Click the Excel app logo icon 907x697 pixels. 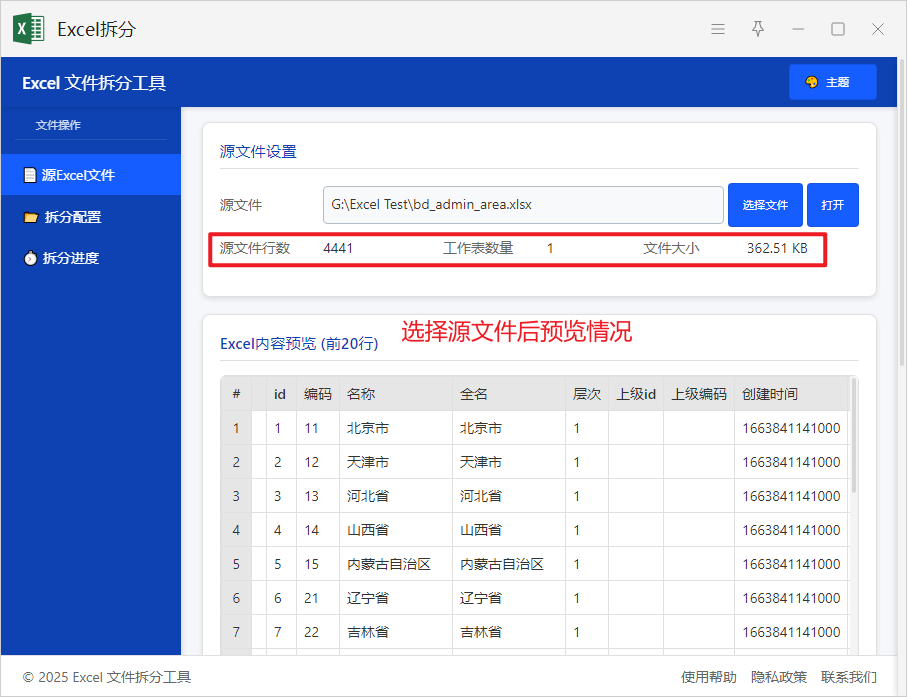(x=28, y=28)
